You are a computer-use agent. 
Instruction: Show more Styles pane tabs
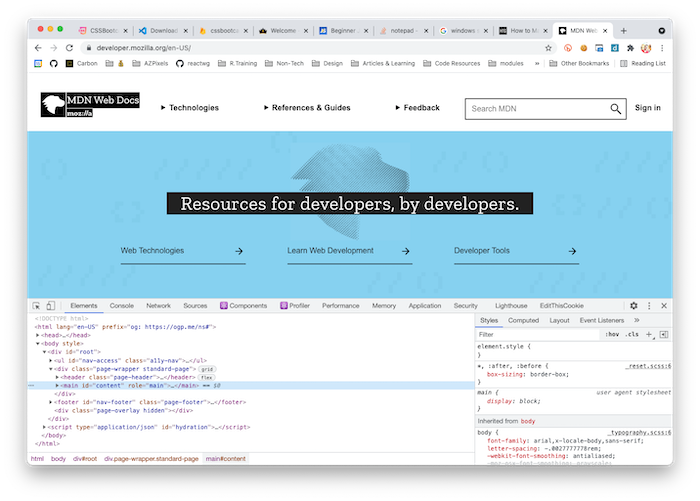(x=637, y=320)
